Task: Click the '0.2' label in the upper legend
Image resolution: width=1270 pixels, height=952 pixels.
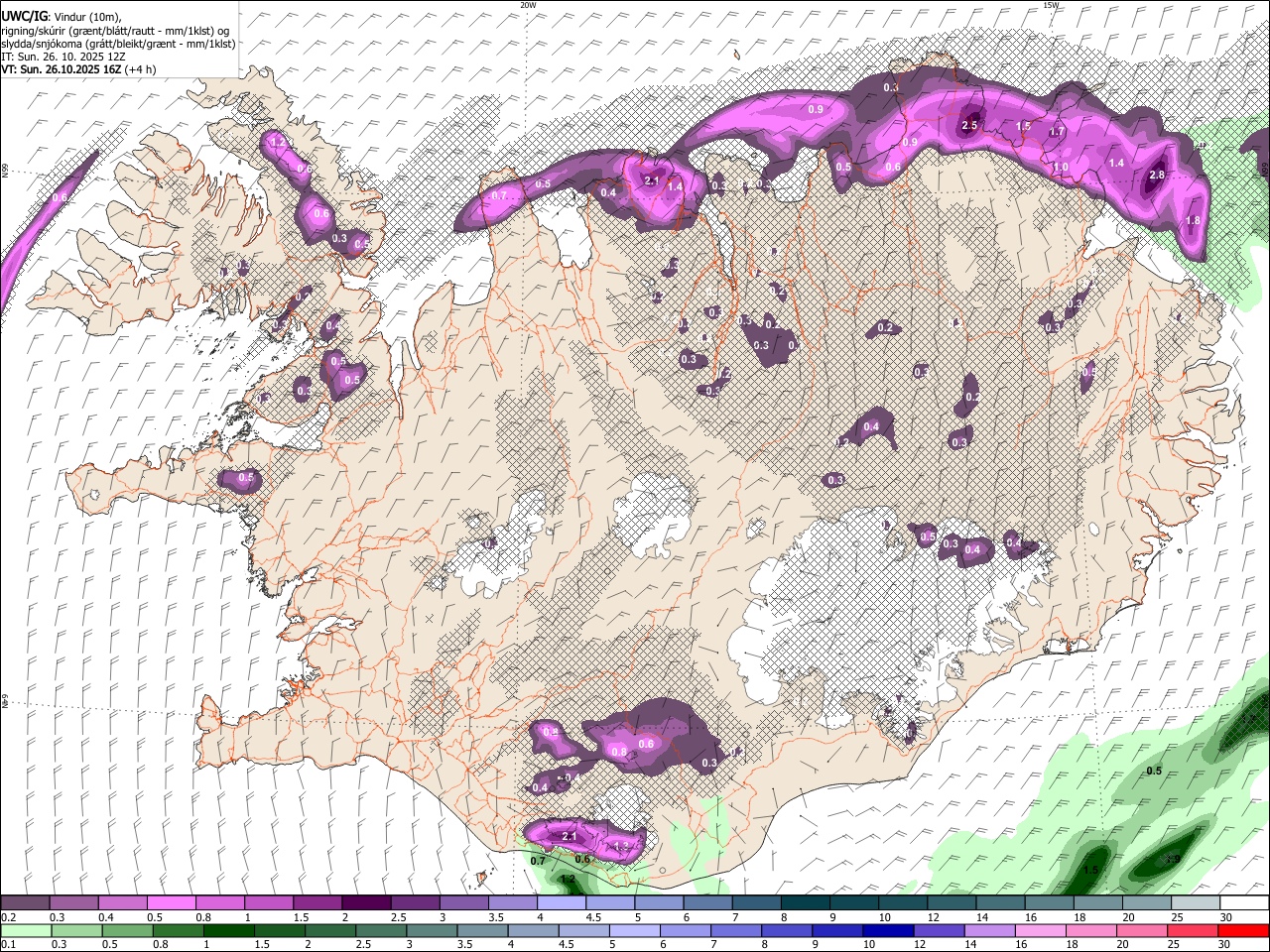Action: click(8, 917)
